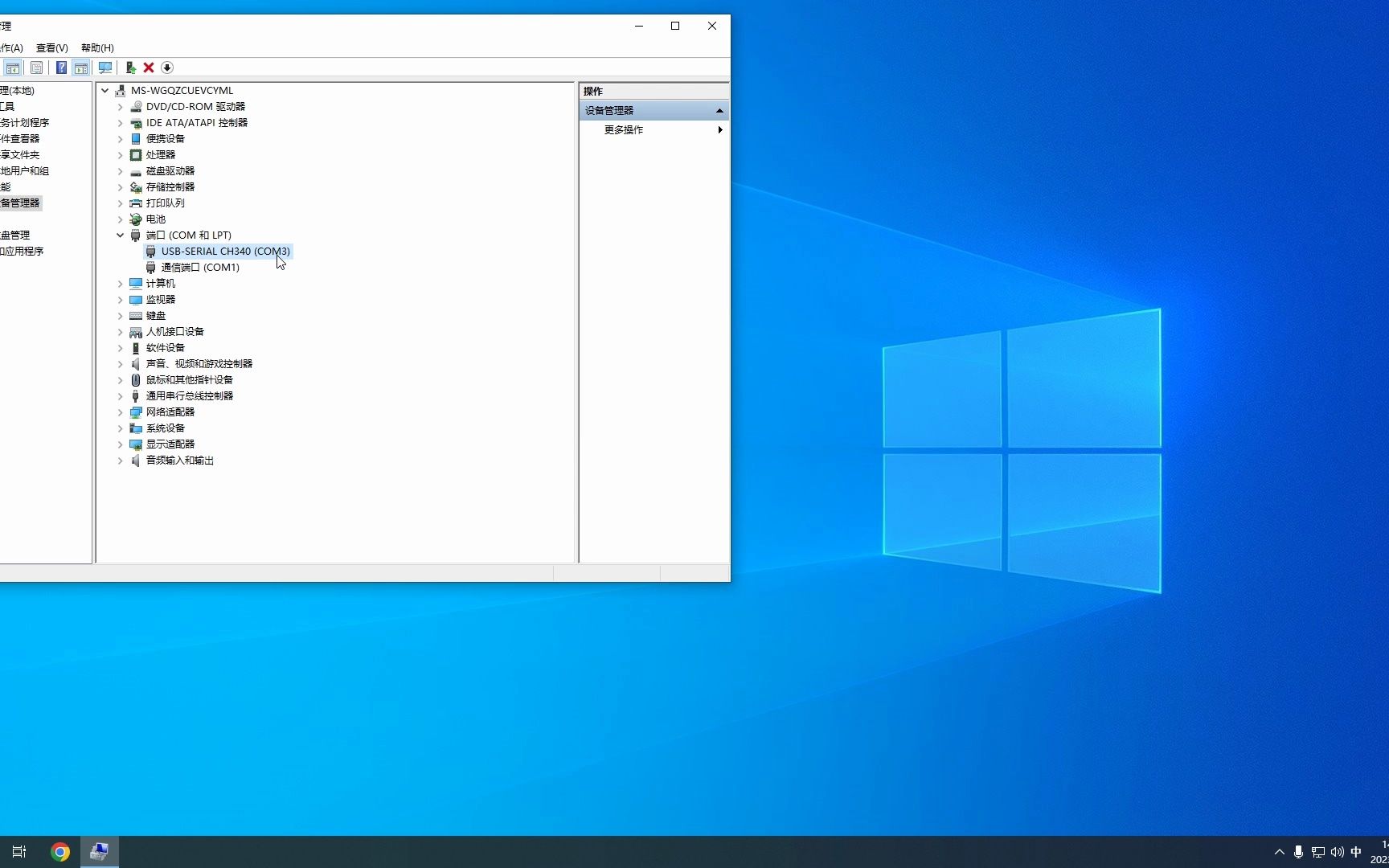
Task: Select the 鼠标和其他指针设备 mouse icon
Action: [x=136, y=379]
